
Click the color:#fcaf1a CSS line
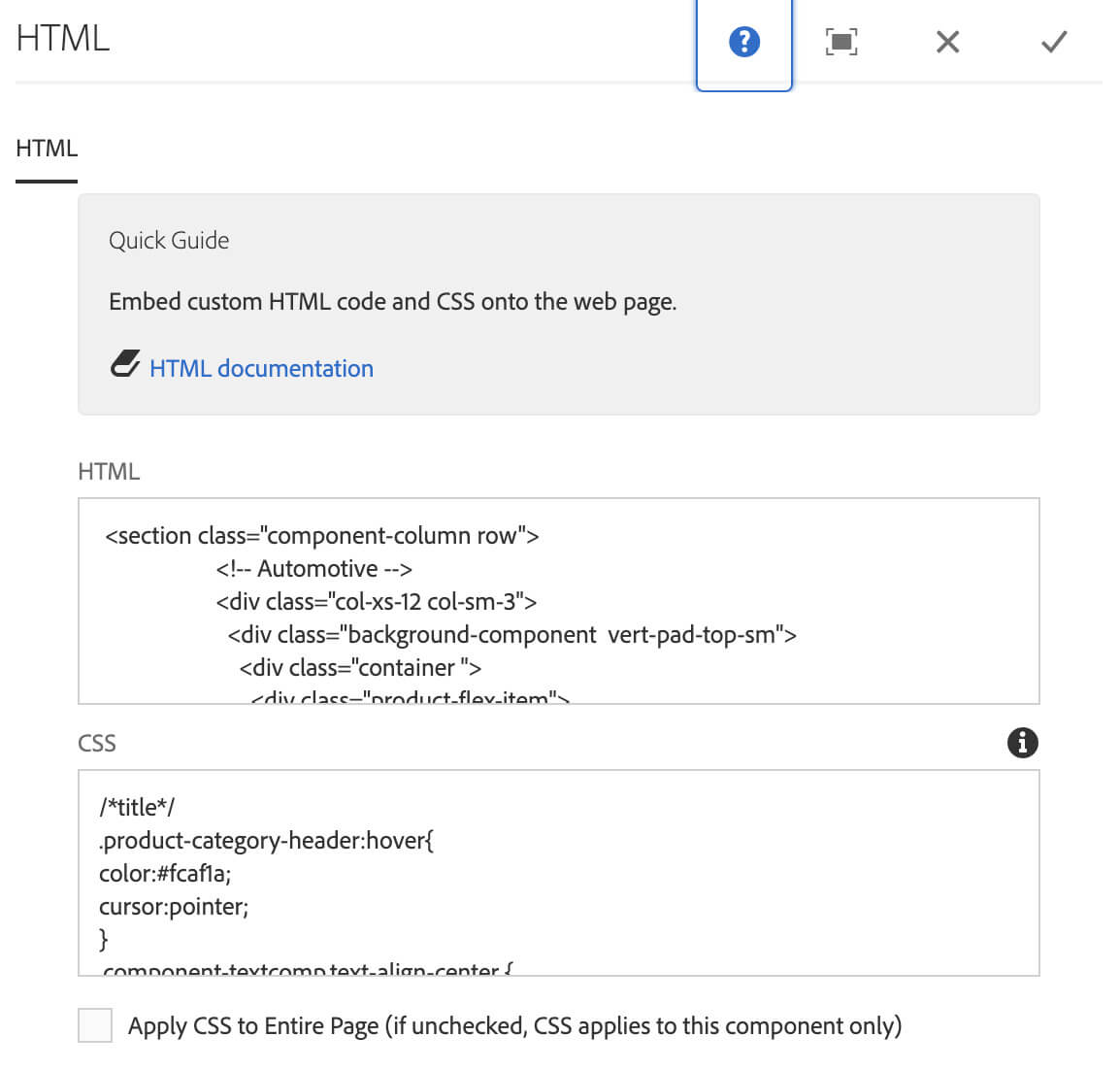[x=165, y=874]
